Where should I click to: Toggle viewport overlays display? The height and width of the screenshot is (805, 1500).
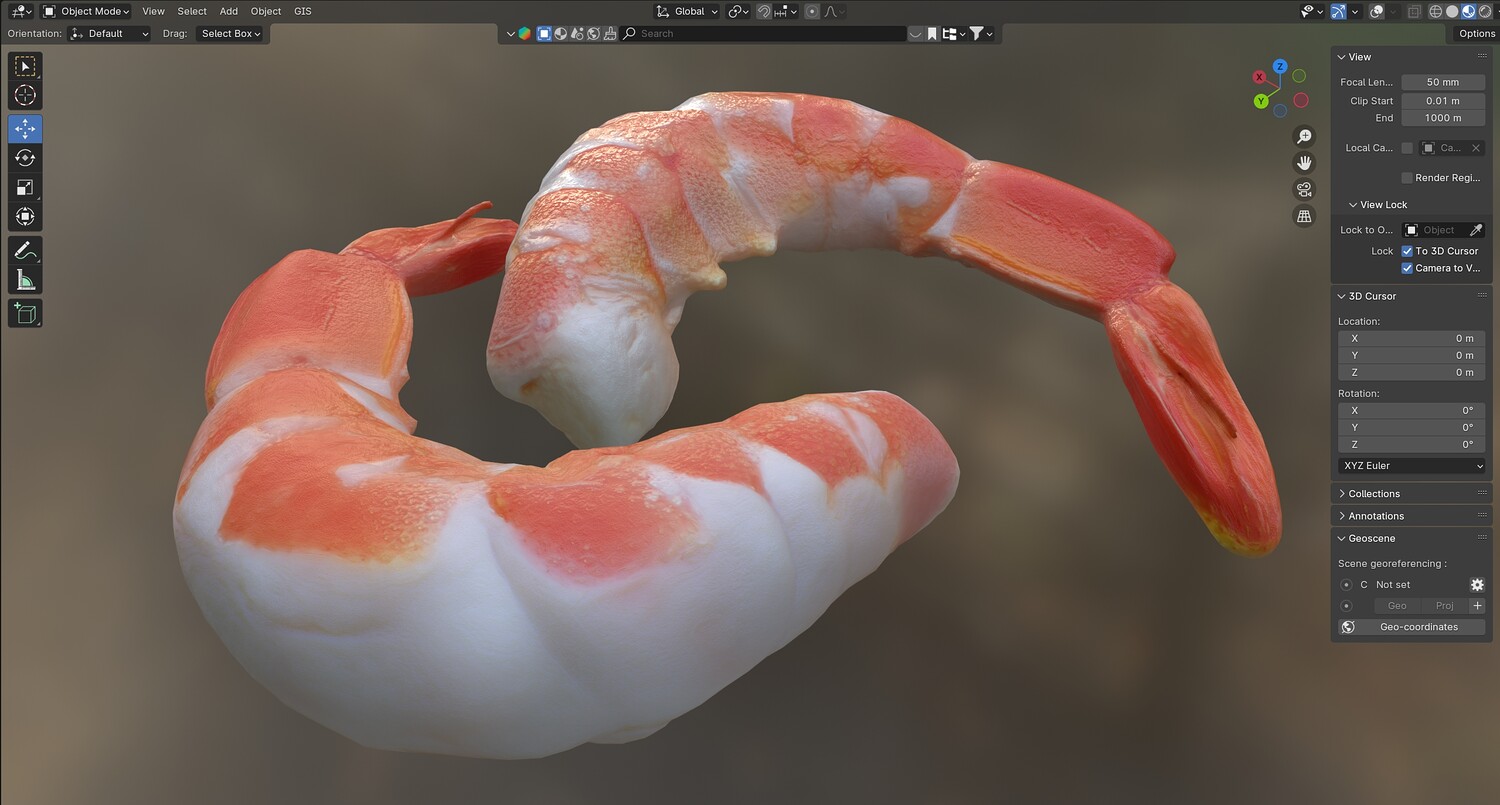click(x=1377, y=11)
